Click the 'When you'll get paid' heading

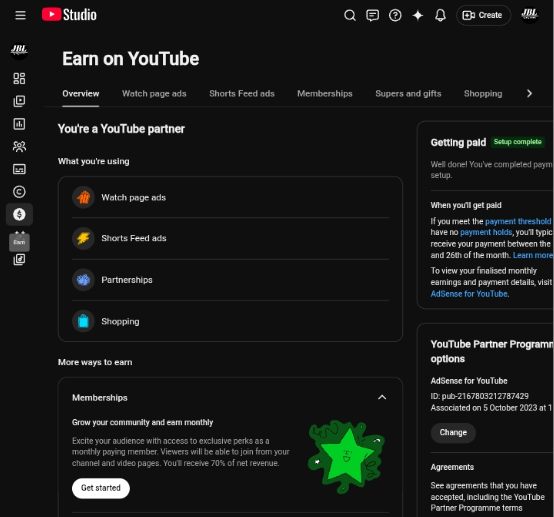466,205
